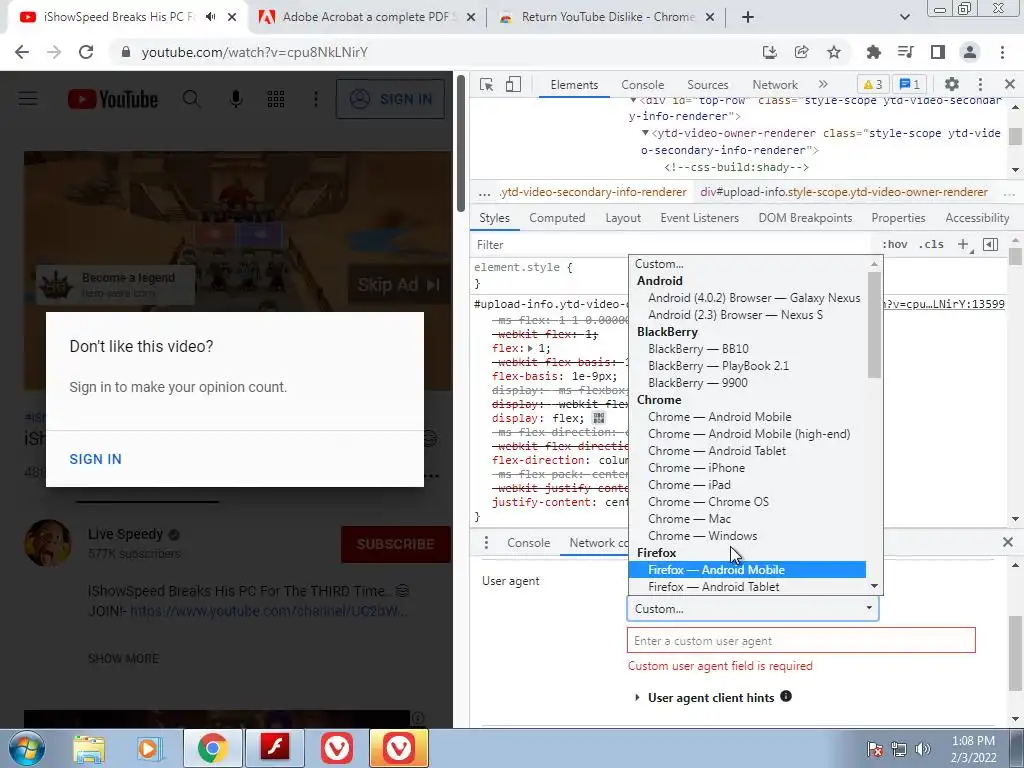Open Windows Start button
Viewport: 1024px width, 768px height.
tap(26, 748)
